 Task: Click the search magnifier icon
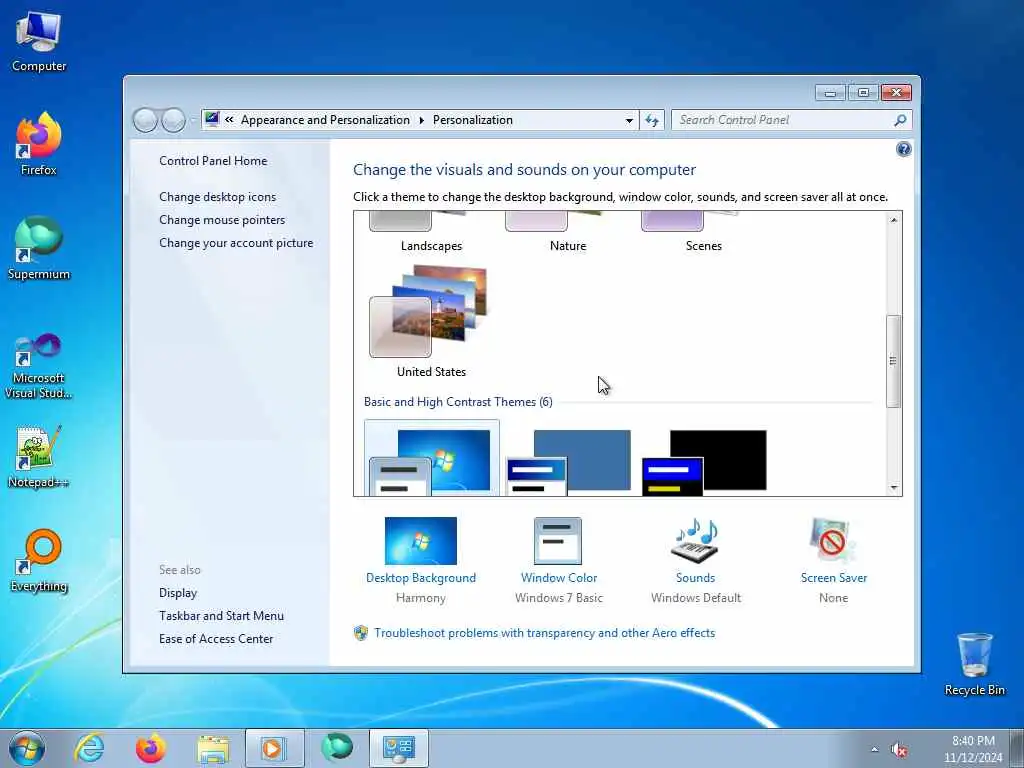[x=900, y=120]
